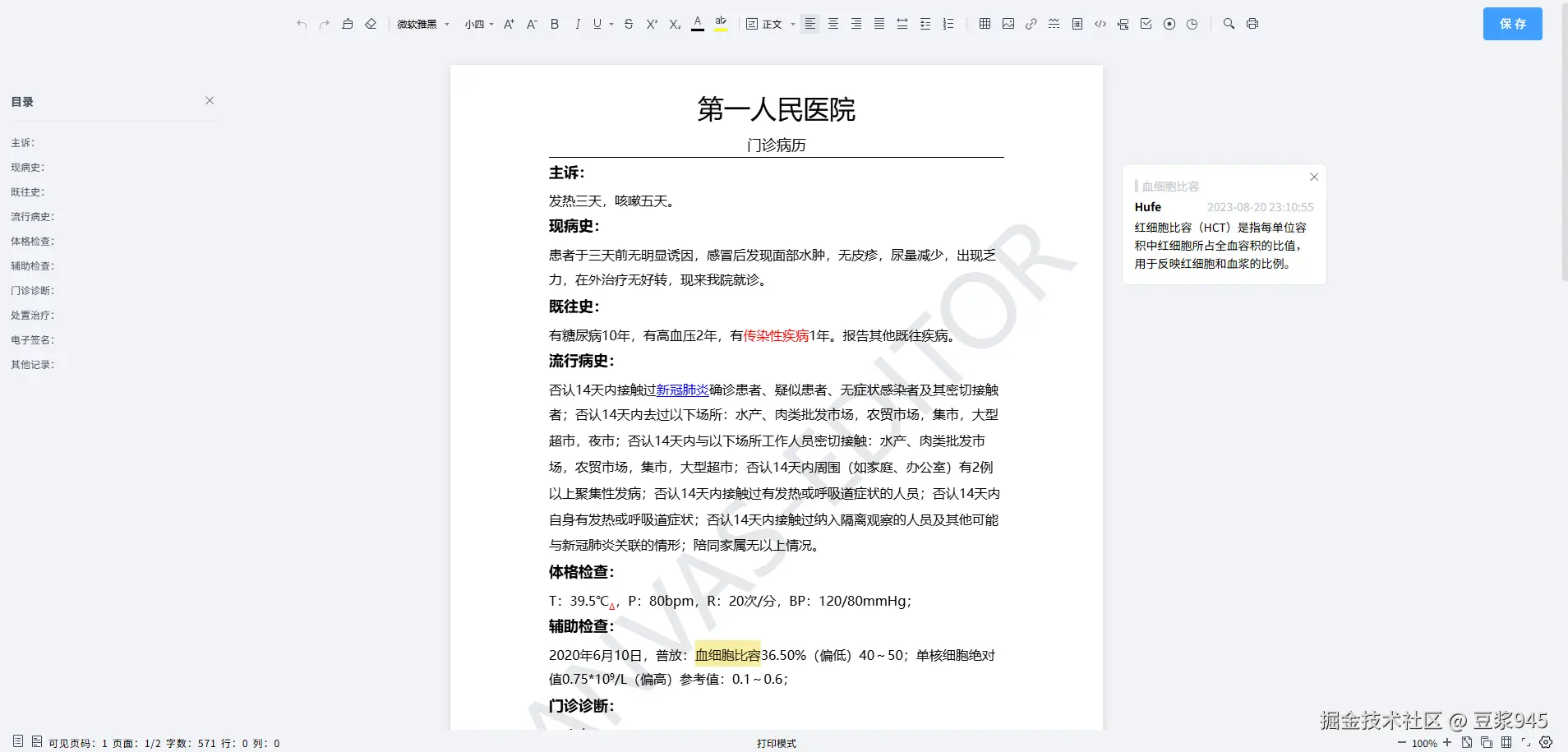Zoom out with the minus button

[1402, 743]
